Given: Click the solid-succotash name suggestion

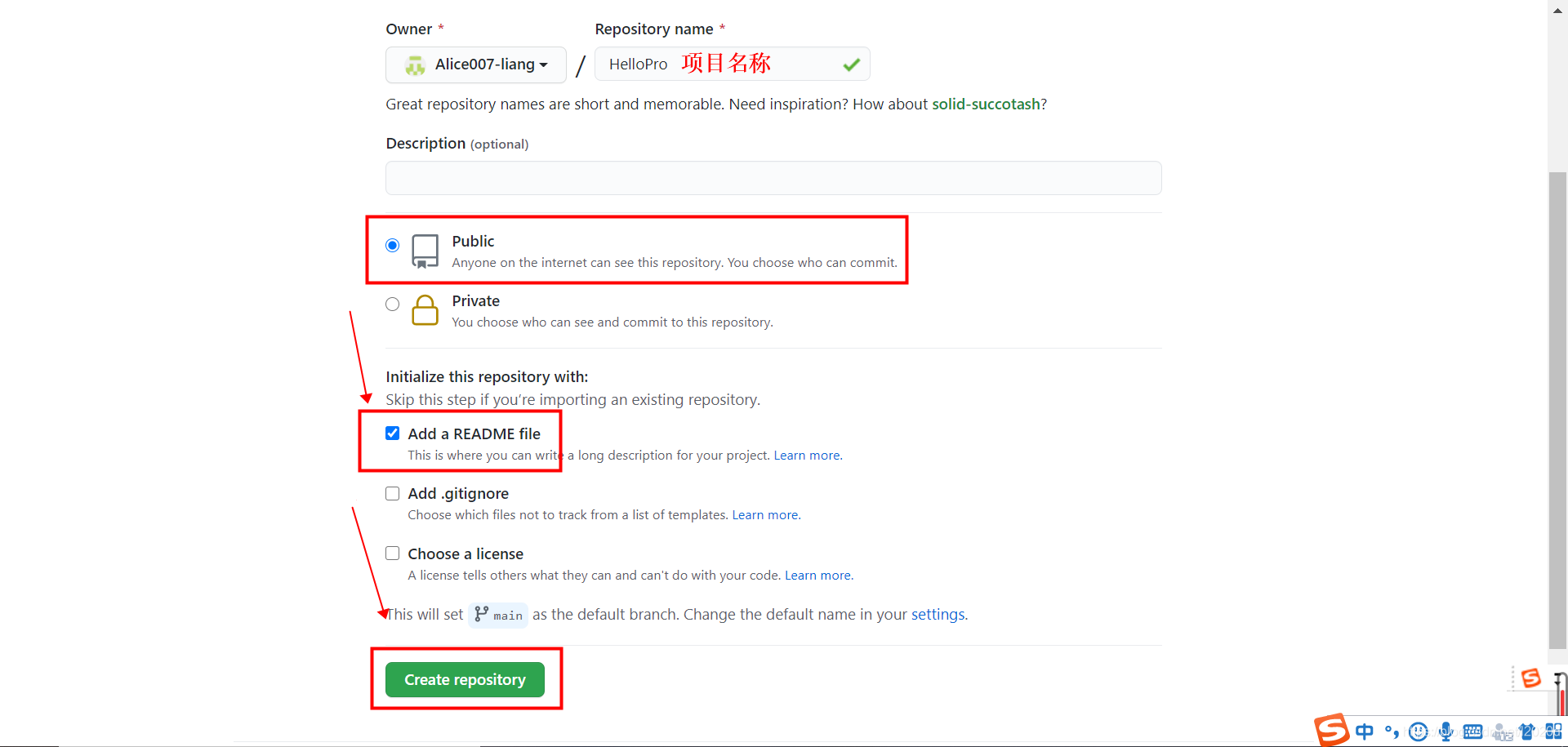Looking at the screenshot, I should 986,104.
